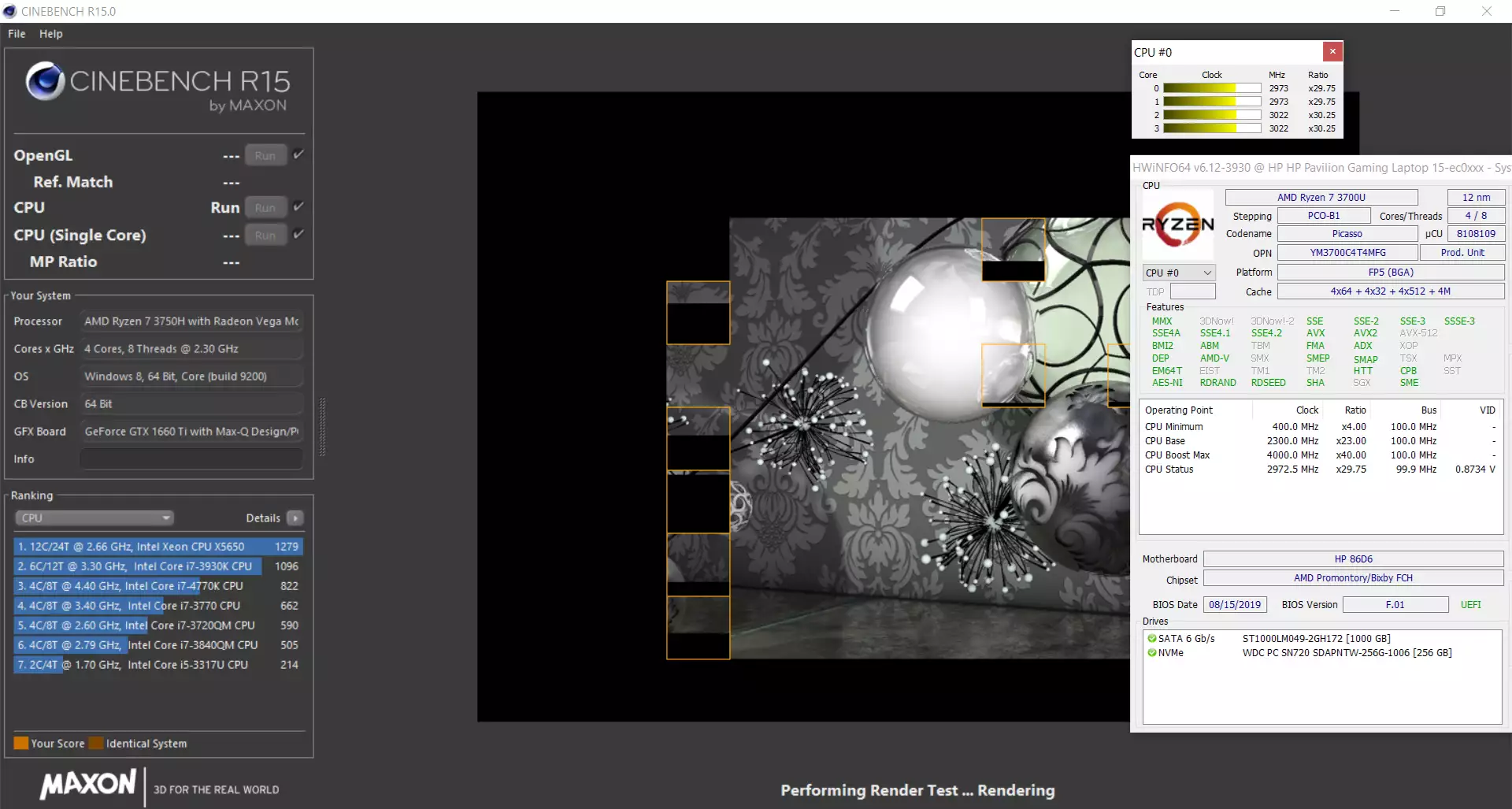This screenshot has height=809, width=1512.
Task: Click the GFX Board GeForce GTX 1660 Ti field
Action: tap(191, 432)
